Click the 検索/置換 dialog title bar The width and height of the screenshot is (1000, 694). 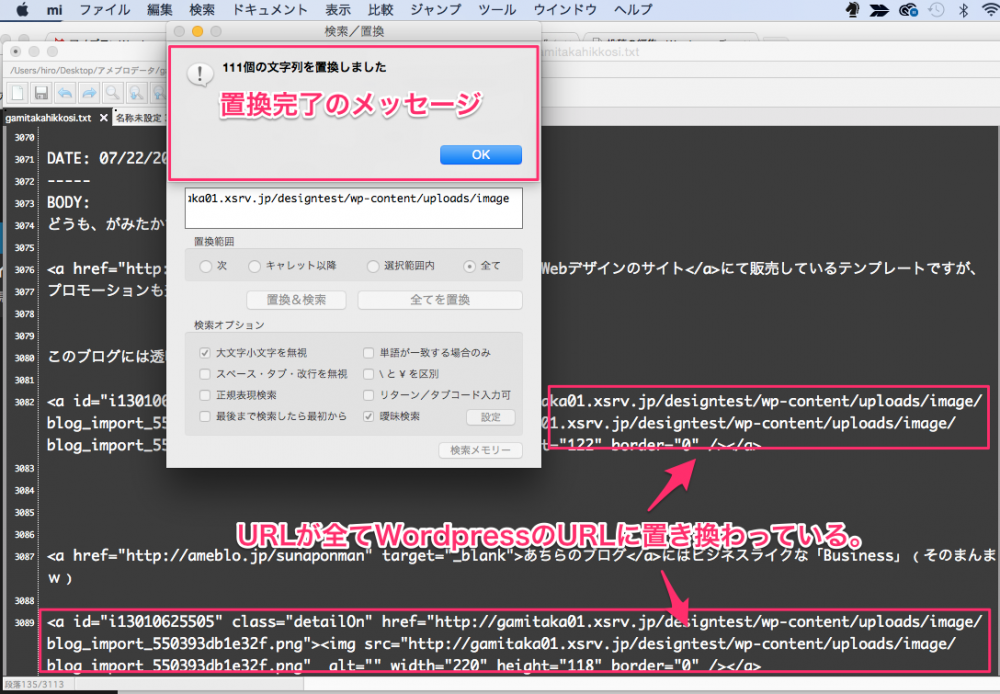tap(353, 31)
